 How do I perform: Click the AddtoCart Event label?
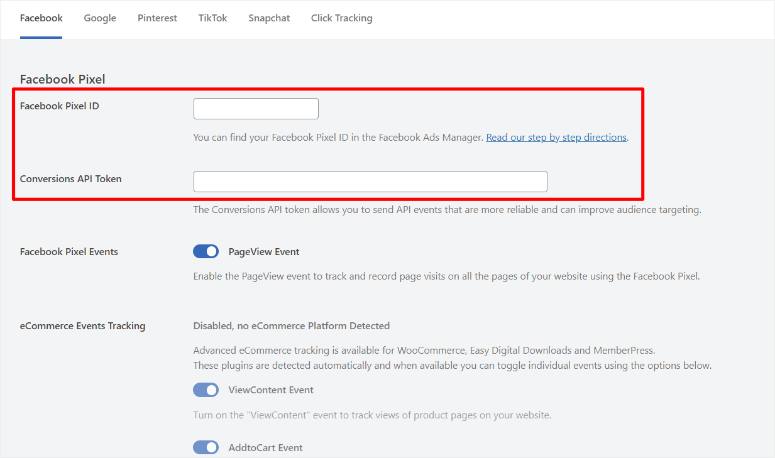pos(265,448)
